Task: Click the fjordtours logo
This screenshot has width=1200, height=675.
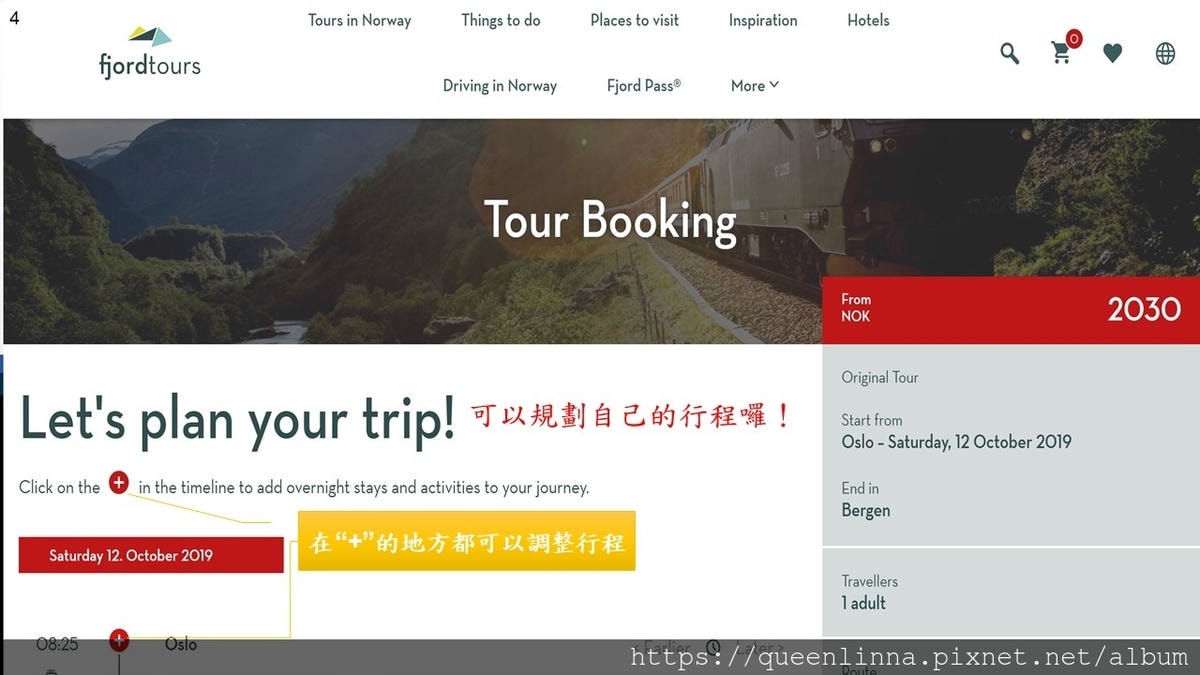Action: pyautogui.click(x=150, y=52)
